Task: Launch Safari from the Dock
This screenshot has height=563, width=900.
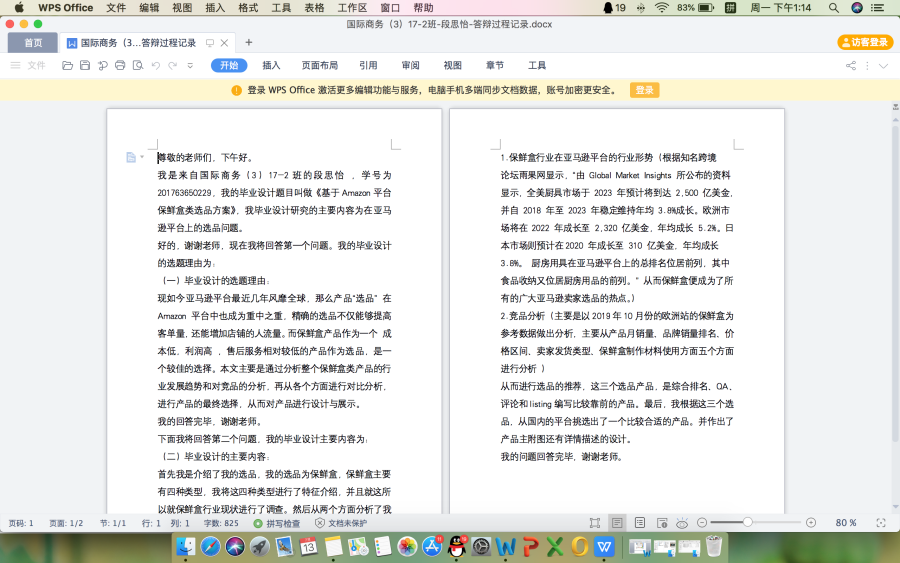Action: pos(211,546)
